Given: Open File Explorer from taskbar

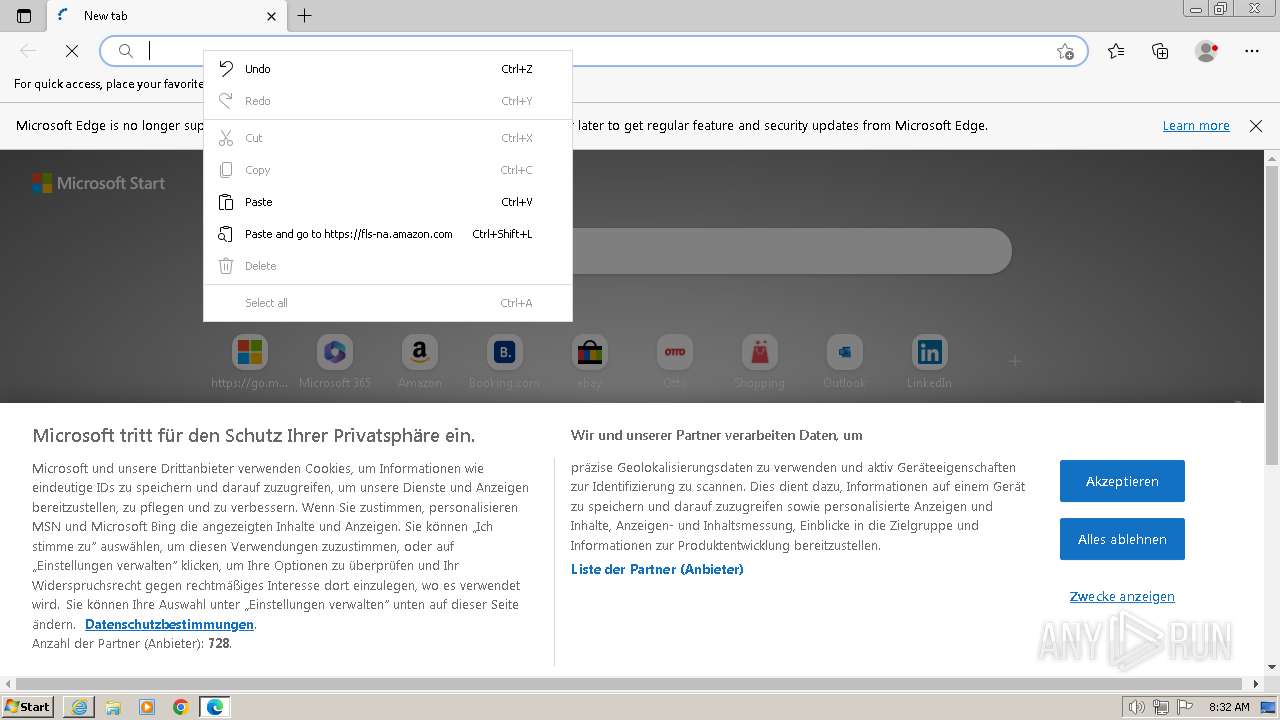Looking at the screenshot, I should pos(113,707).
